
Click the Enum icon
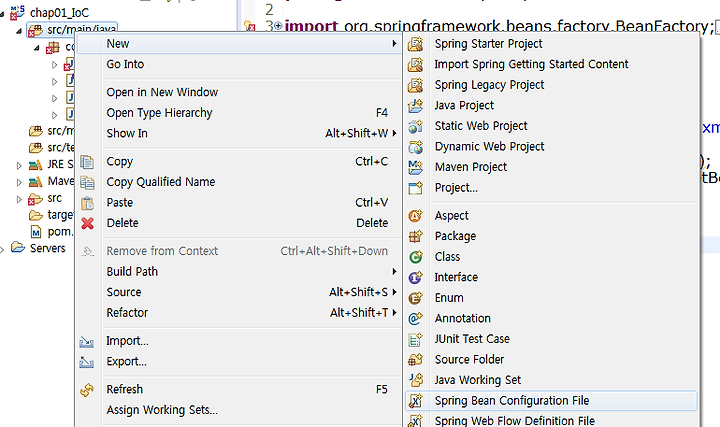pos(416,298)
